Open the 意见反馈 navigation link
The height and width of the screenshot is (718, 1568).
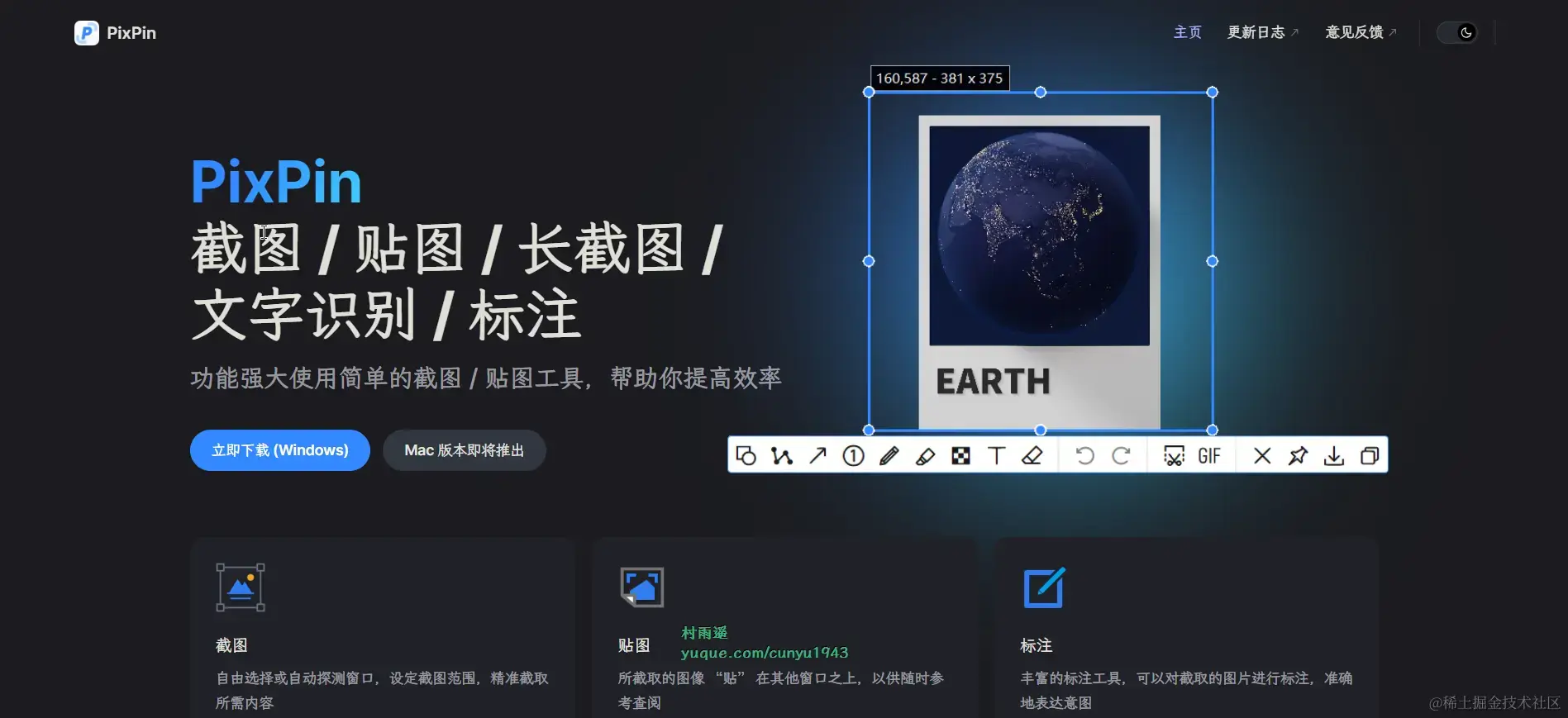tap(1361, 32)
